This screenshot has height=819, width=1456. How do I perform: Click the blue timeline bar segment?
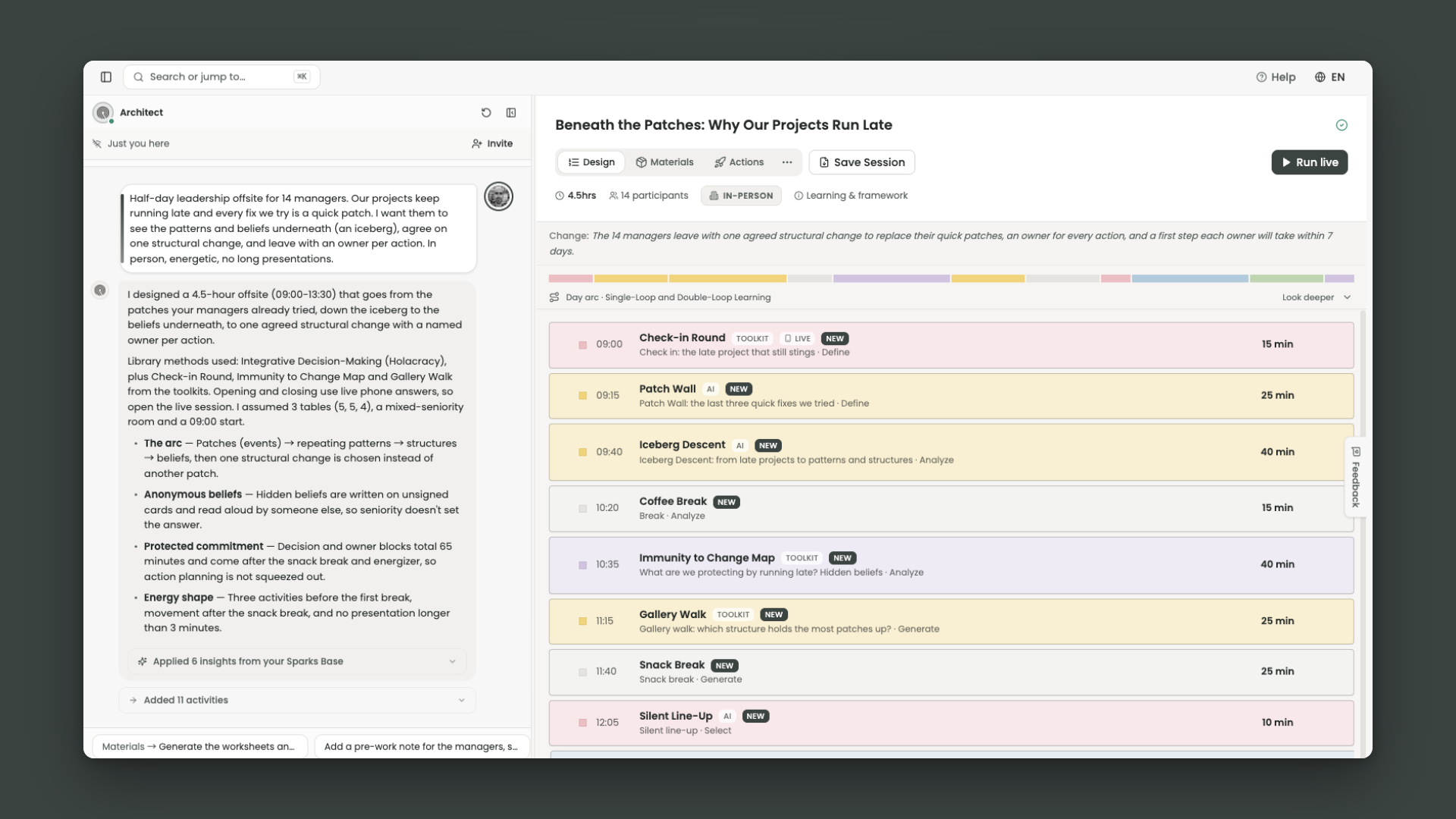[x=1190, y=278]
